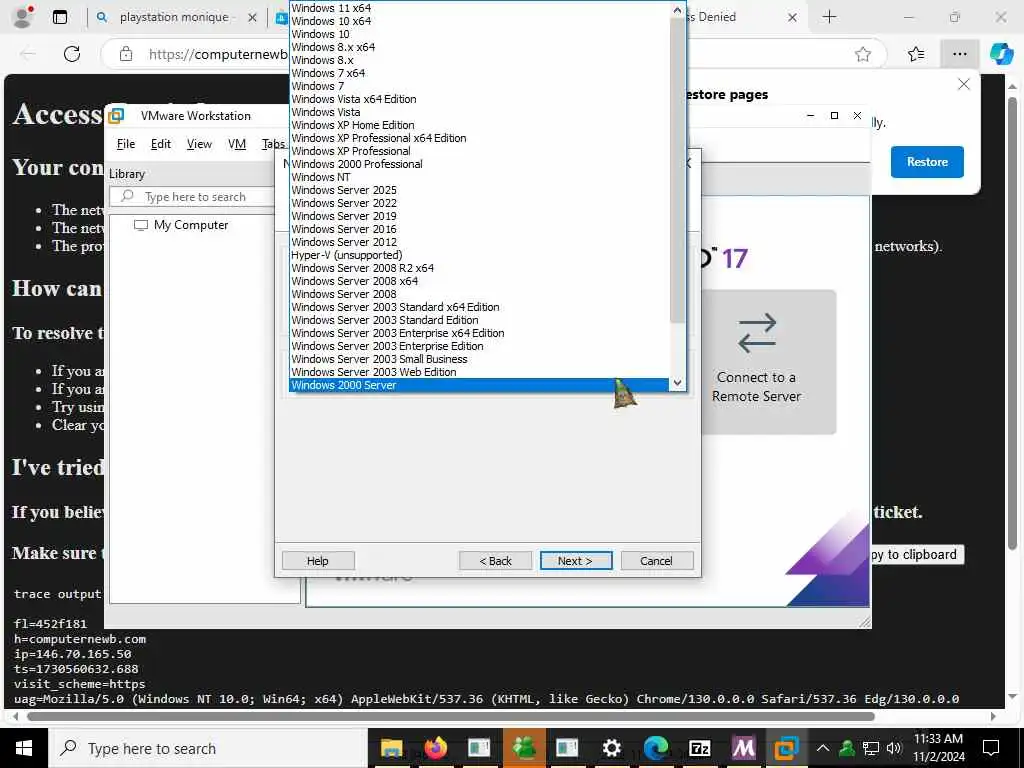
Task: Choose Windows Server 2003 Small Business
Action: [x=479, y=359]
